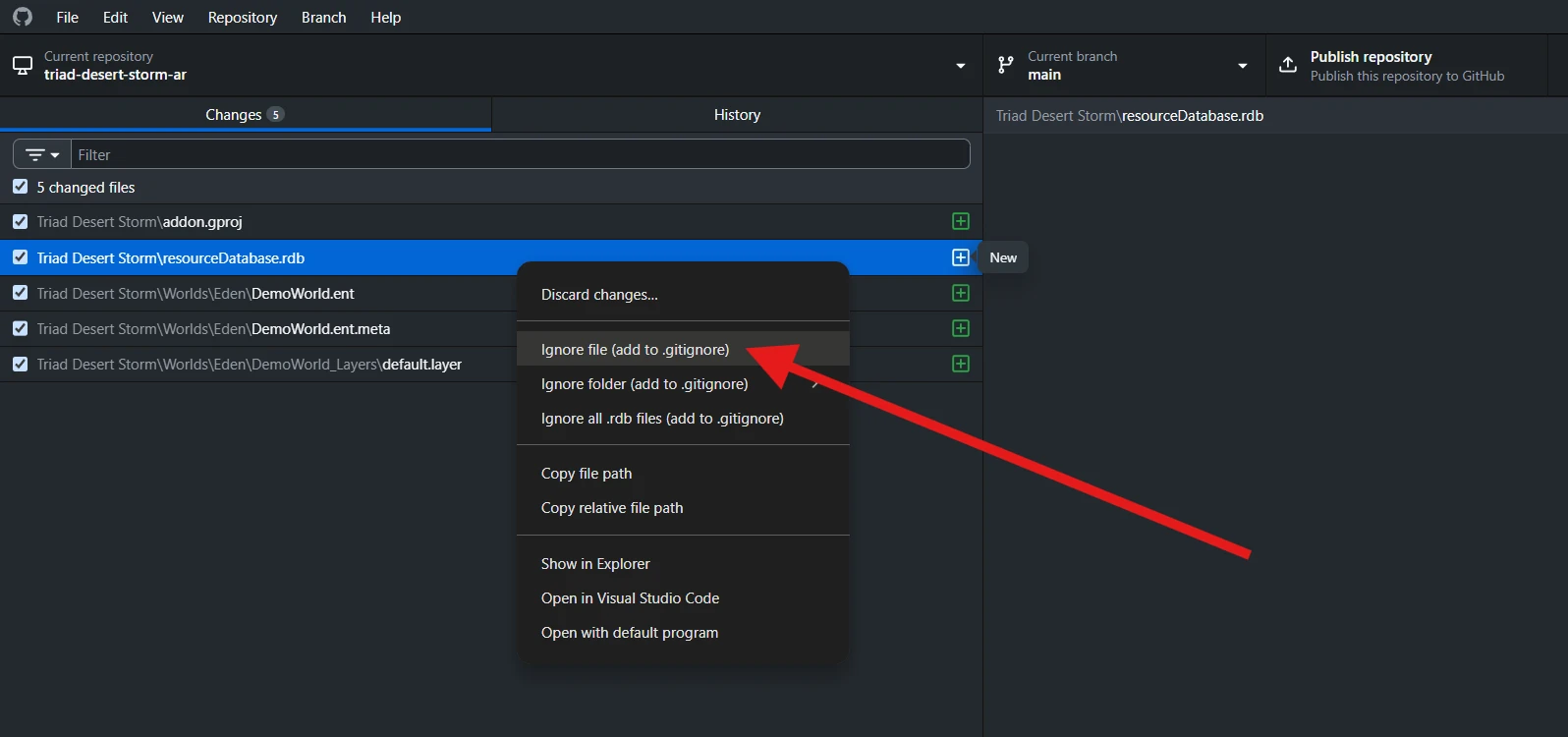Open the Repository menu
This screenshot has height=737, width=1568.
243,17
